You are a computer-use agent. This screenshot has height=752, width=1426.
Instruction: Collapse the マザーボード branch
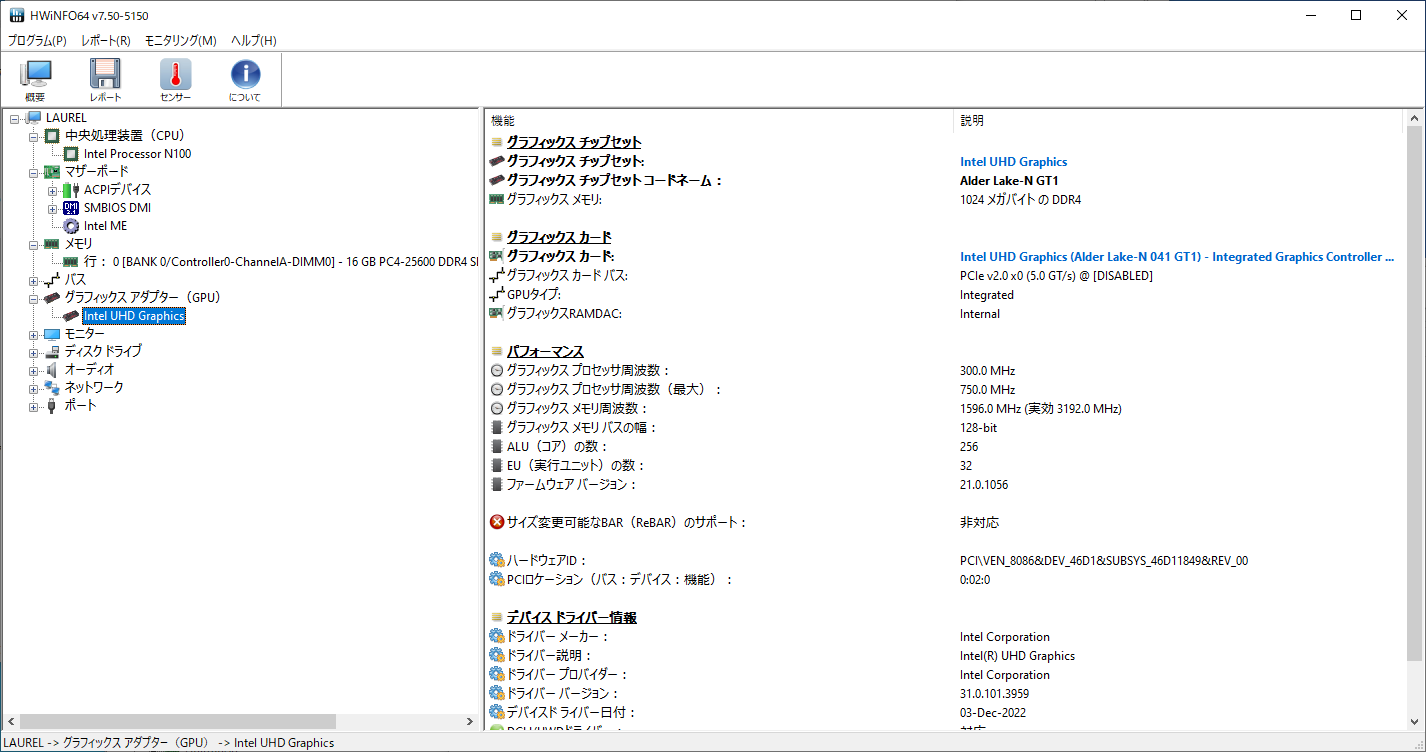(34, 172)
